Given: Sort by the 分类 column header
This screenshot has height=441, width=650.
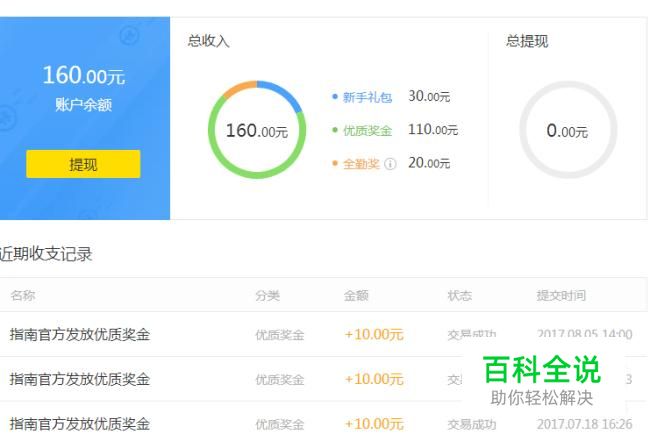Looking at the screenshot, I should click(267, 295).
